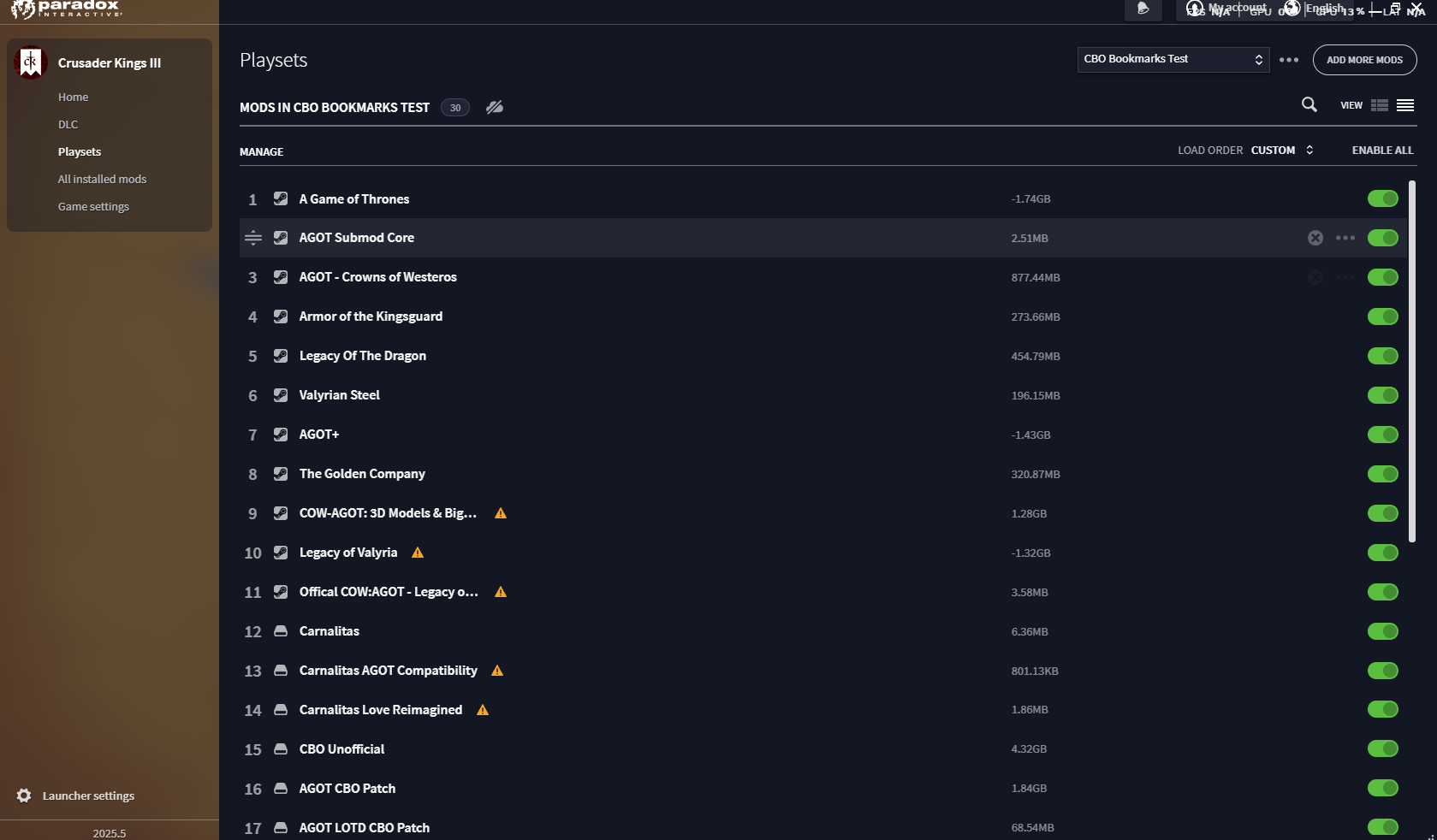Viewport: 1437px width, 840px height.
Task: Open the mod search magnifier icon
Action: 1309,104
